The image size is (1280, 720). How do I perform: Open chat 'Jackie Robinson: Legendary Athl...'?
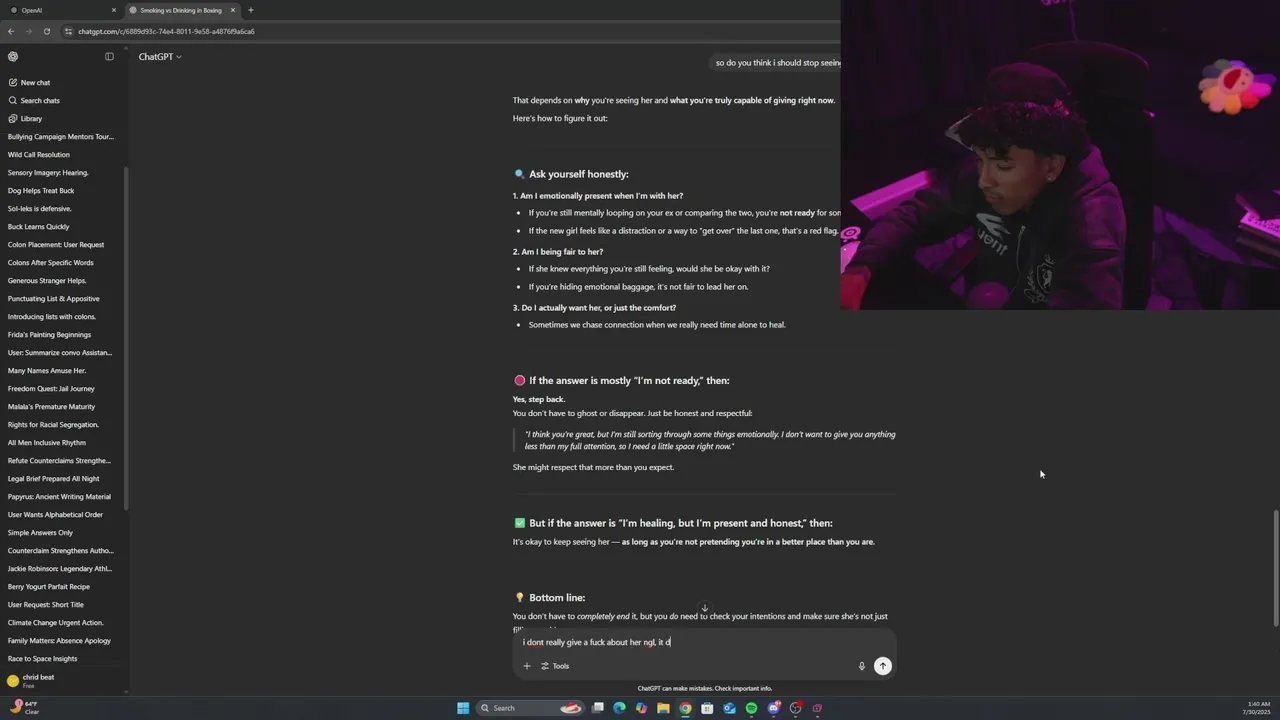[61, 569]
